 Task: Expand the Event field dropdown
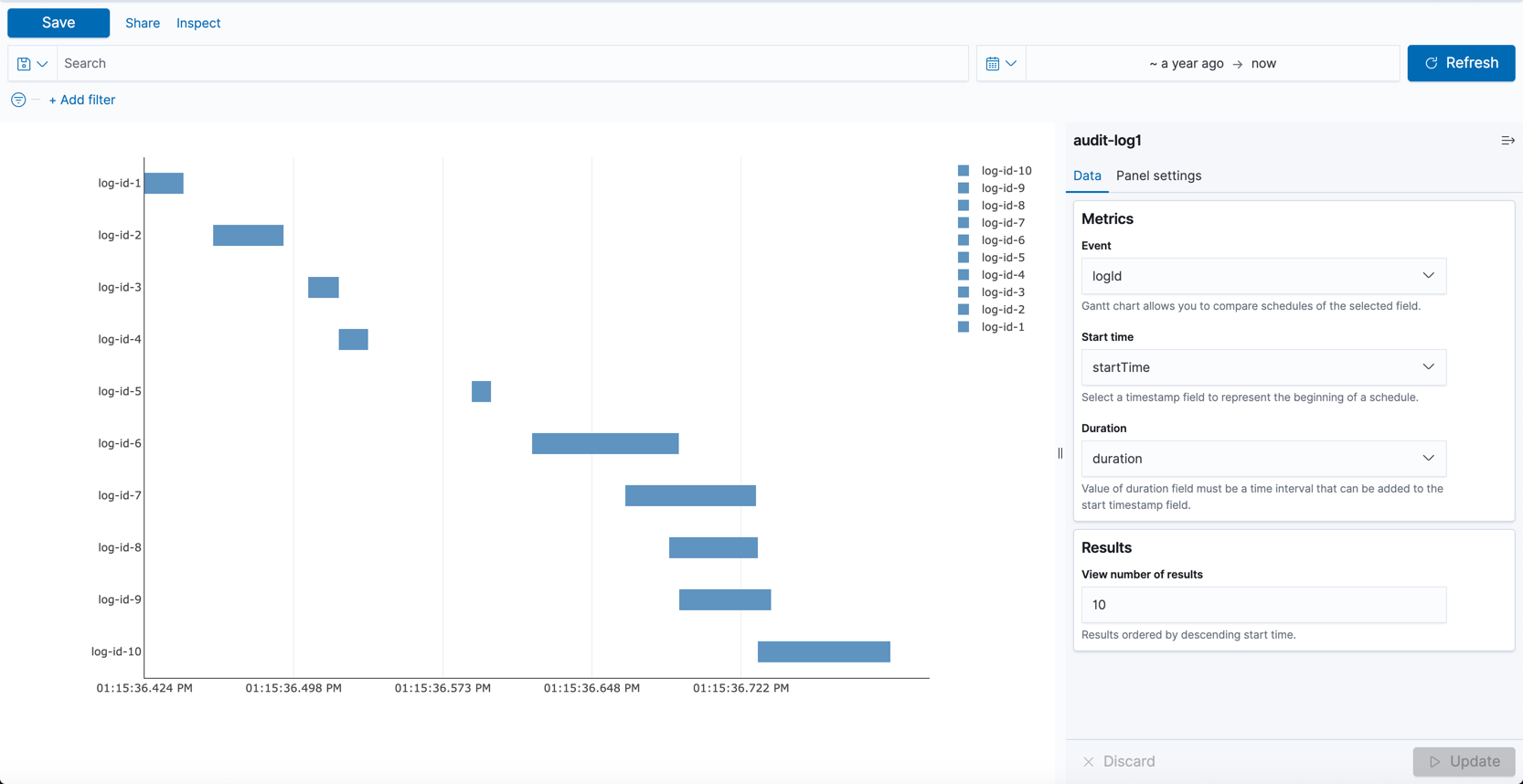pyautogui.click(x=1262, y=276)
